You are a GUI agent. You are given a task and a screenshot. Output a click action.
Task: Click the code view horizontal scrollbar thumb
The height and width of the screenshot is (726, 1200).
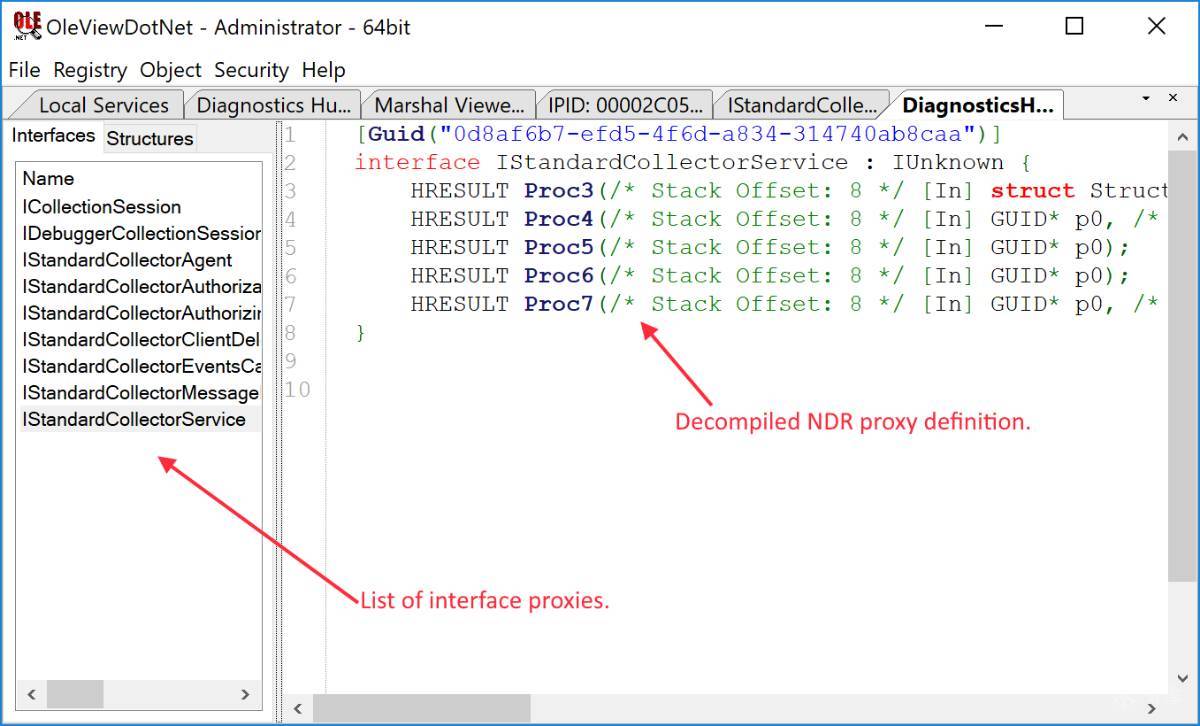(x=421, y=708)
